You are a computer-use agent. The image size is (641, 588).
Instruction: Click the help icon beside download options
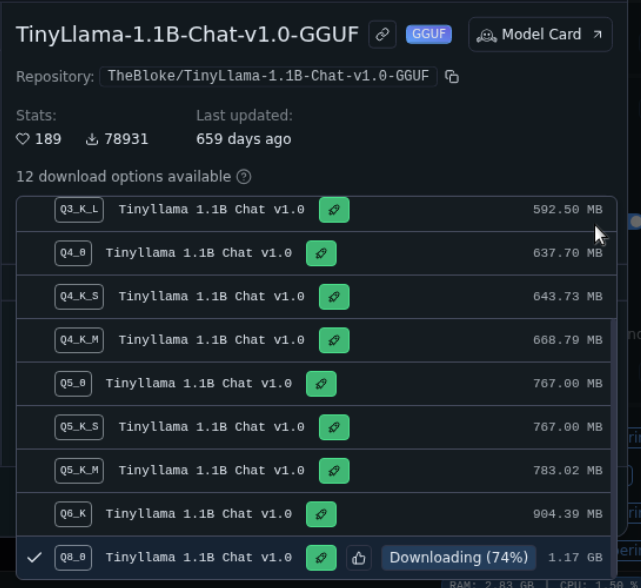coord(243,177)
